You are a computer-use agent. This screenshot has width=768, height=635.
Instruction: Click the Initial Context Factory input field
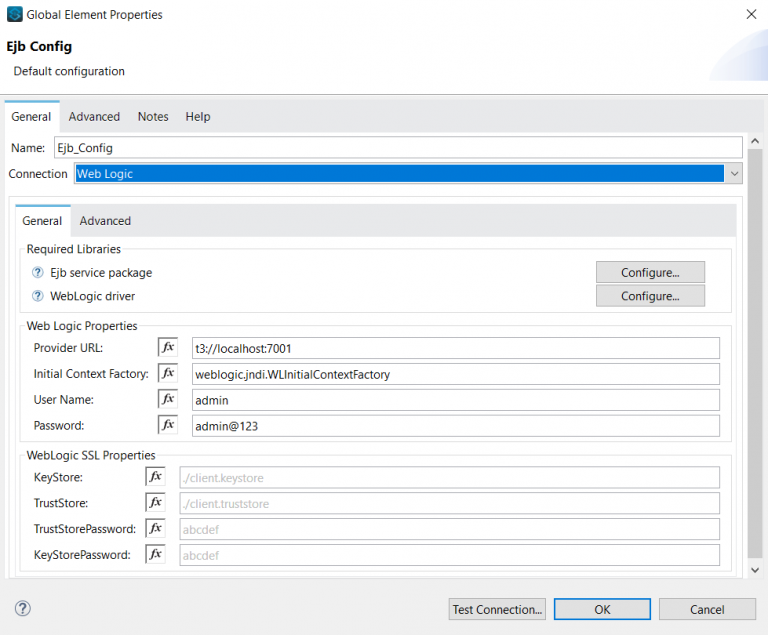pyautogui.click(x=456, y=374)
